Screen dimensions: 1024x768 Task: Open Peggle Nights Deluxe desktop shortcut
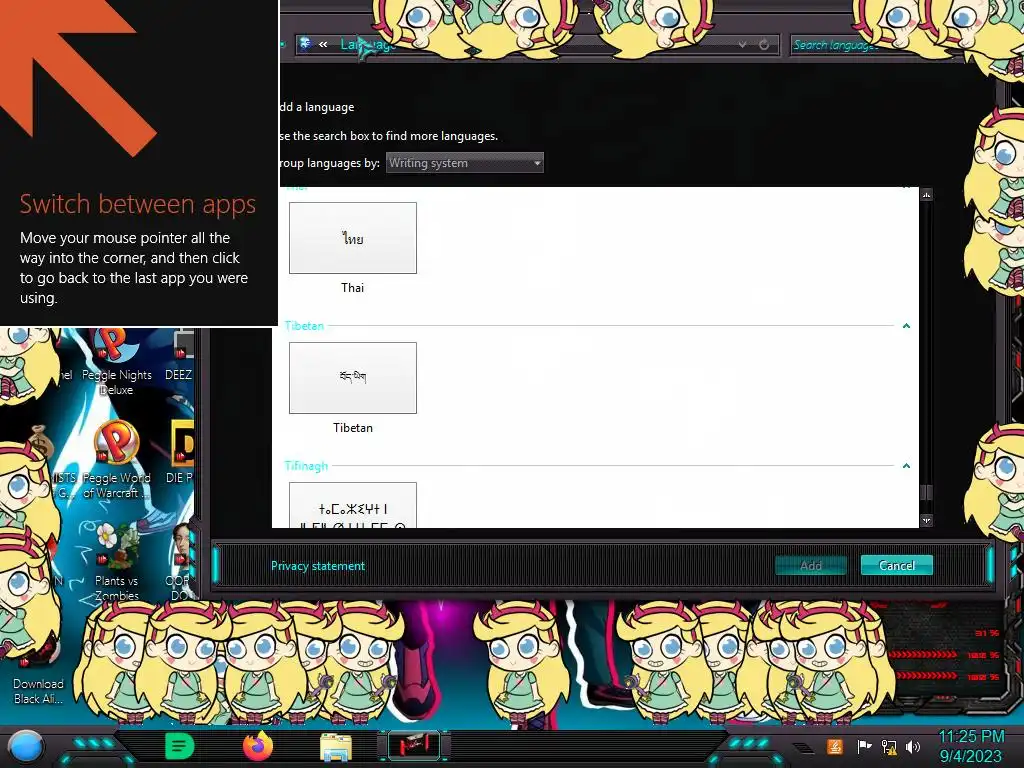[x=117, y=362]
